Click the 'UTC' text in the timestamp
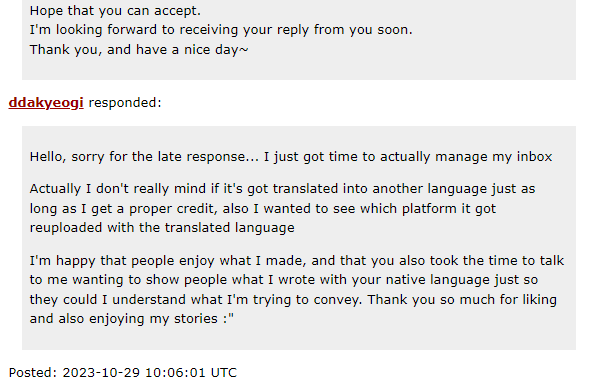This screenshot has width=594, height=383. [224, 372]
